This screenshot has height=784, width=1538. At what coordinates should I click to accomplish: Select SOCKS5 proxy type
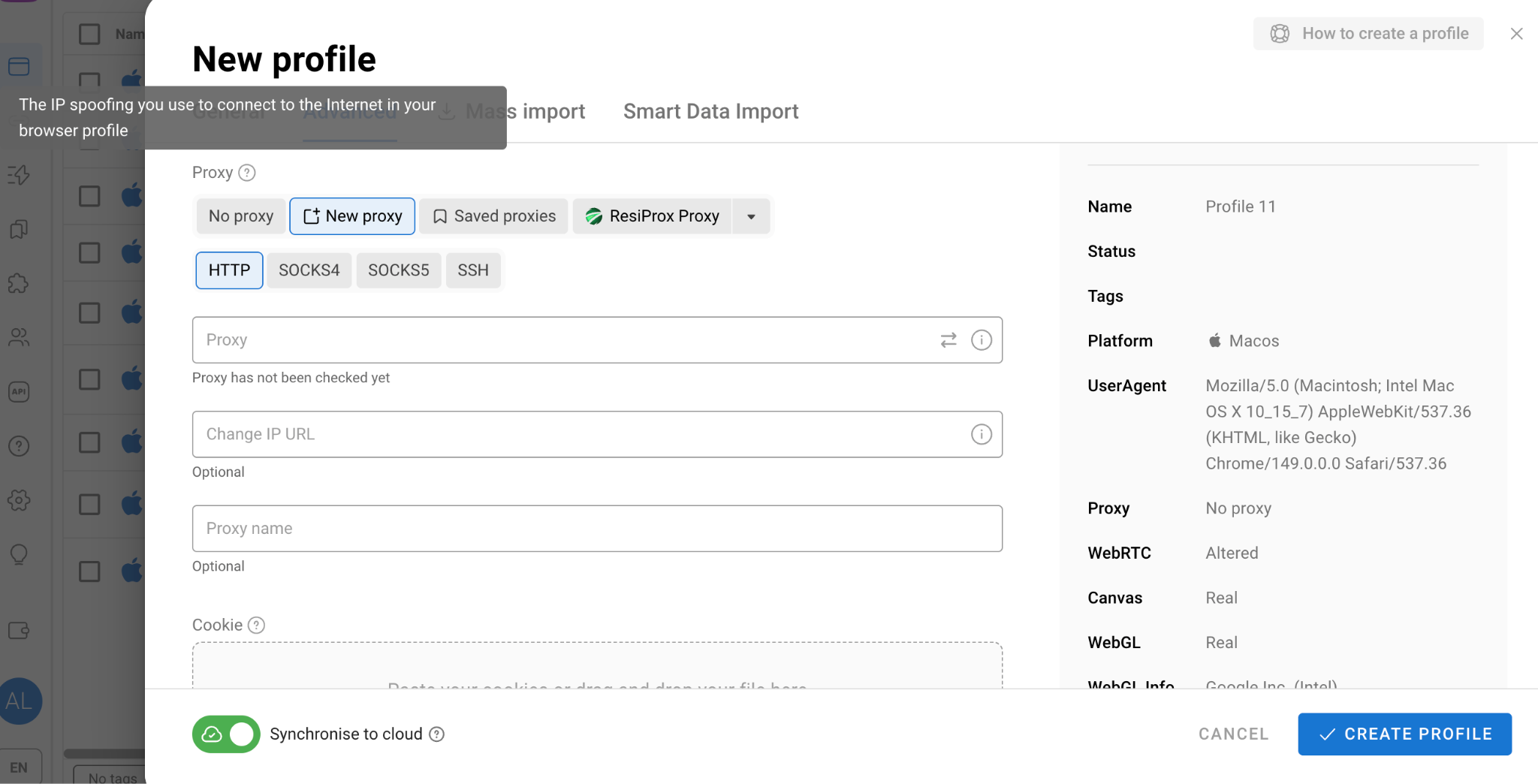click(399, 270)
